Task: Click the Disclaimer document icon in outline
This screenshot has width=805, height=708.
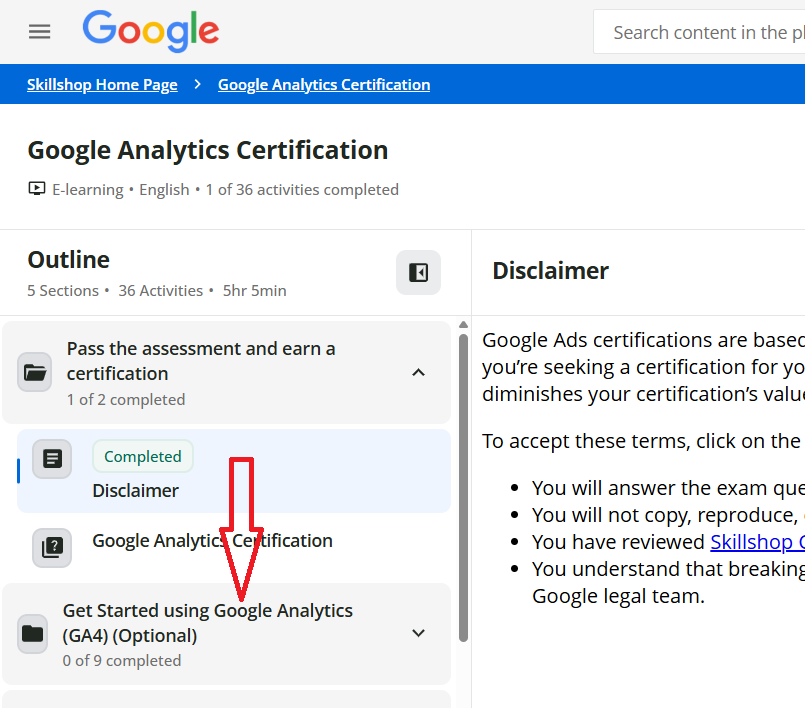Action: pyautogui.click(x=52, y=459)
